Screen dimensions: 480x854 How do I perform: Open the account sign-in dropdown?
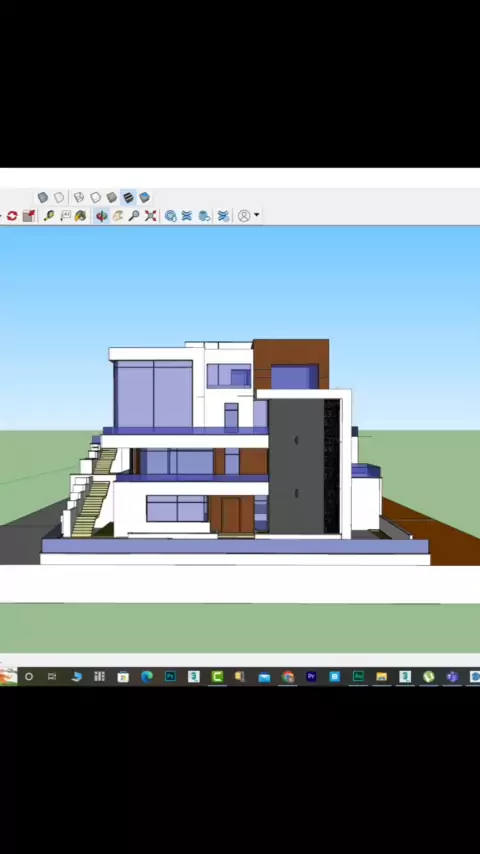249,216
